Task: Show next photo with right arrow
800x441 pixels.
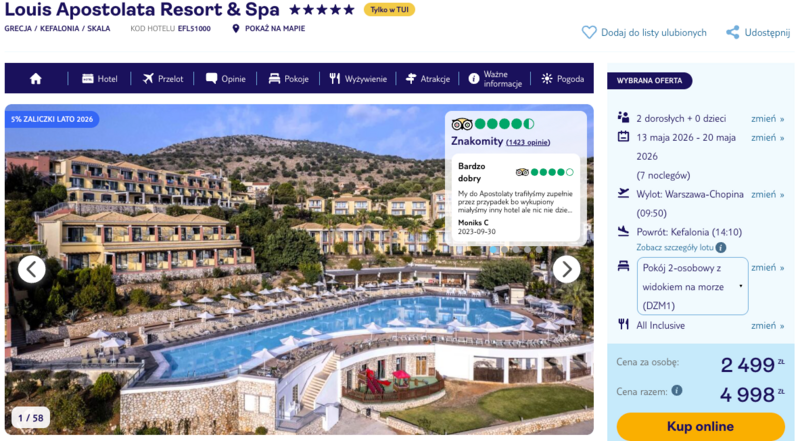Action: [x=566, y=269]
